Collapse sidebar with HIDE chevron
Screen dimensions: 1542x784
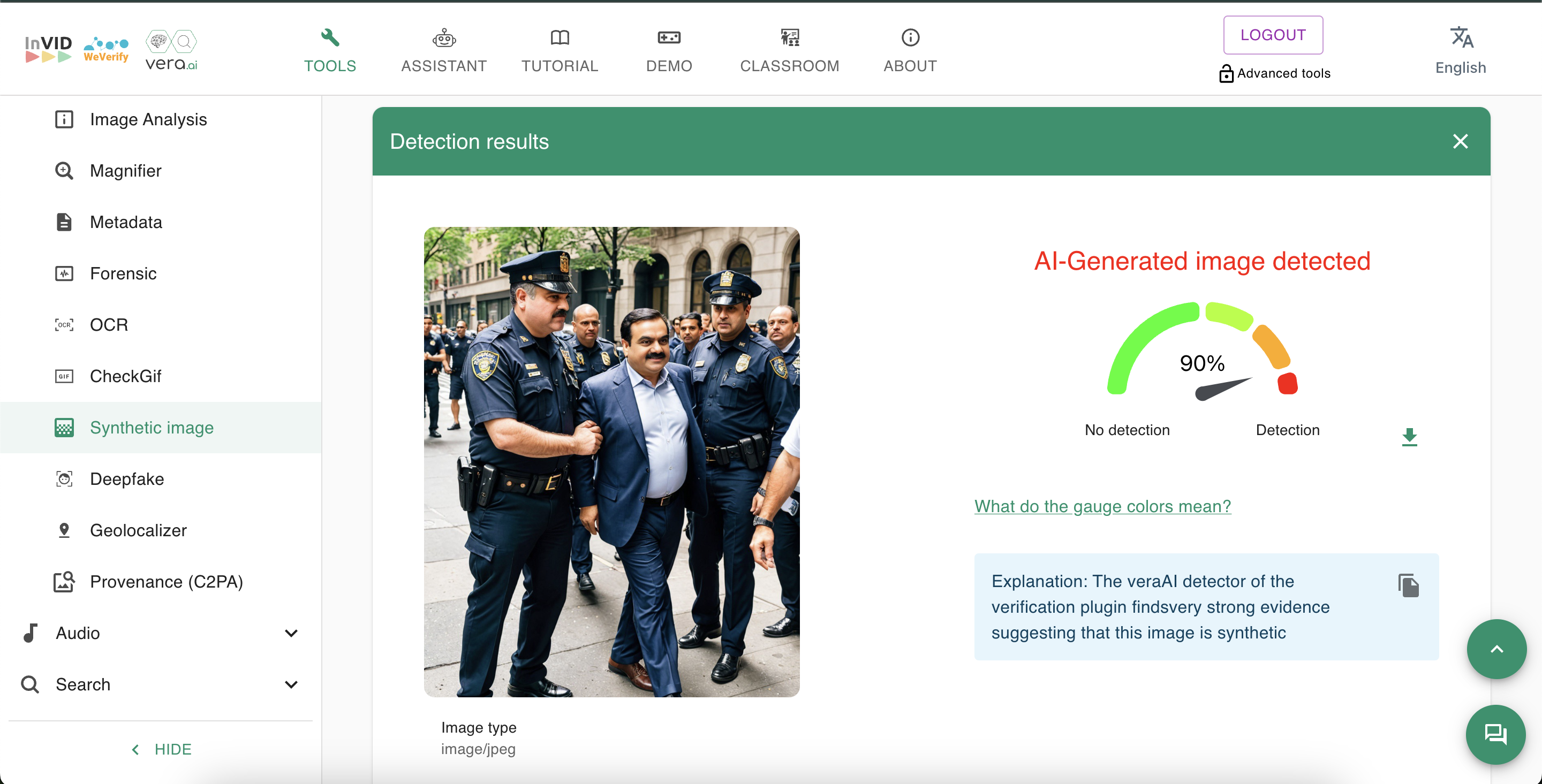tap(135, 749)
